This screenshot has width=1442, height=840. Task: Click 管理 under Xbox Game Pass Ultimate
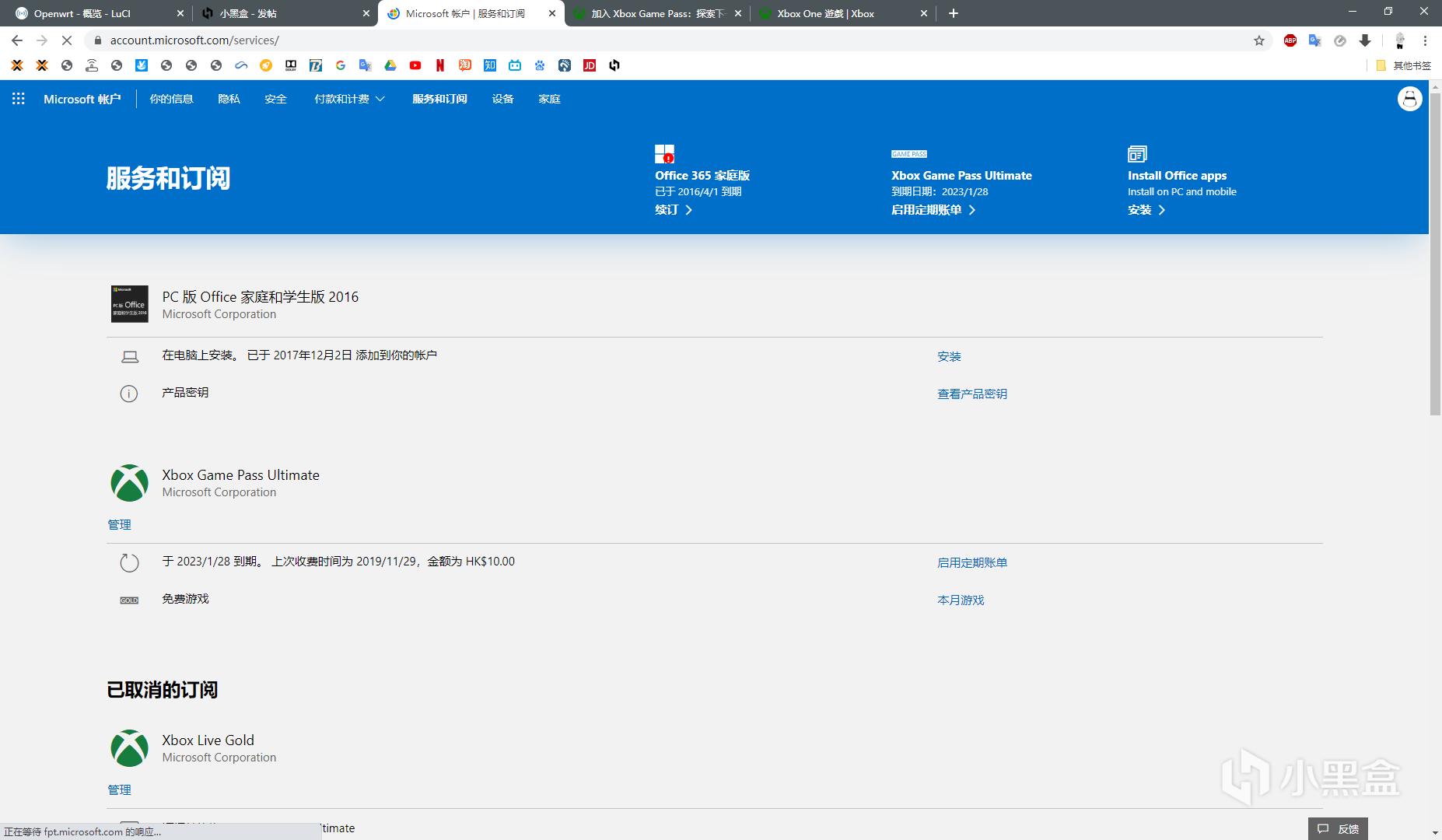(x=119, y=524)
